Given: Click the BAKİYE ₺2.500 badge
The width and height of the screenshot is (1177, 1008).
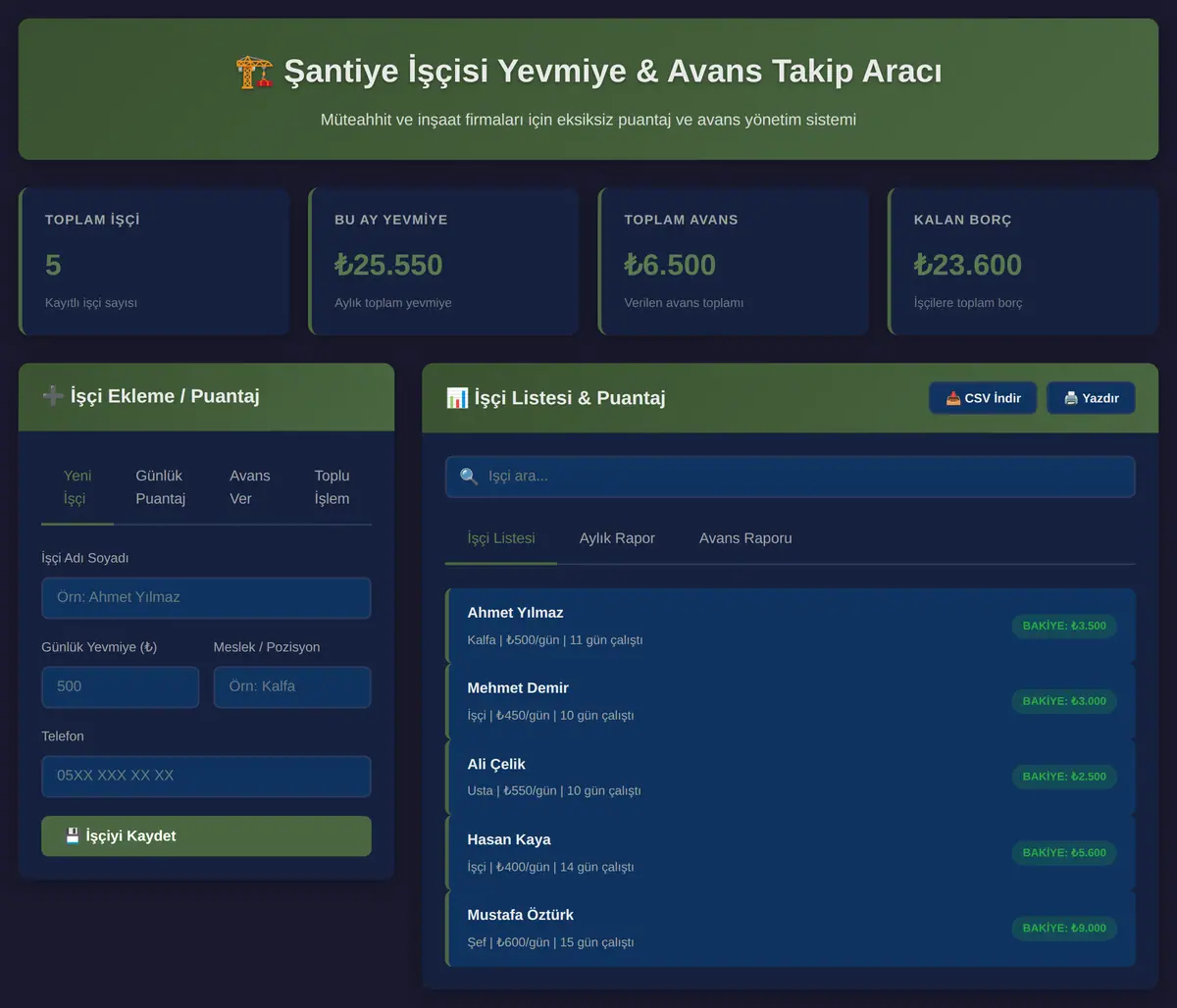Looking at the screenshot, I should tap(1064, 777).
